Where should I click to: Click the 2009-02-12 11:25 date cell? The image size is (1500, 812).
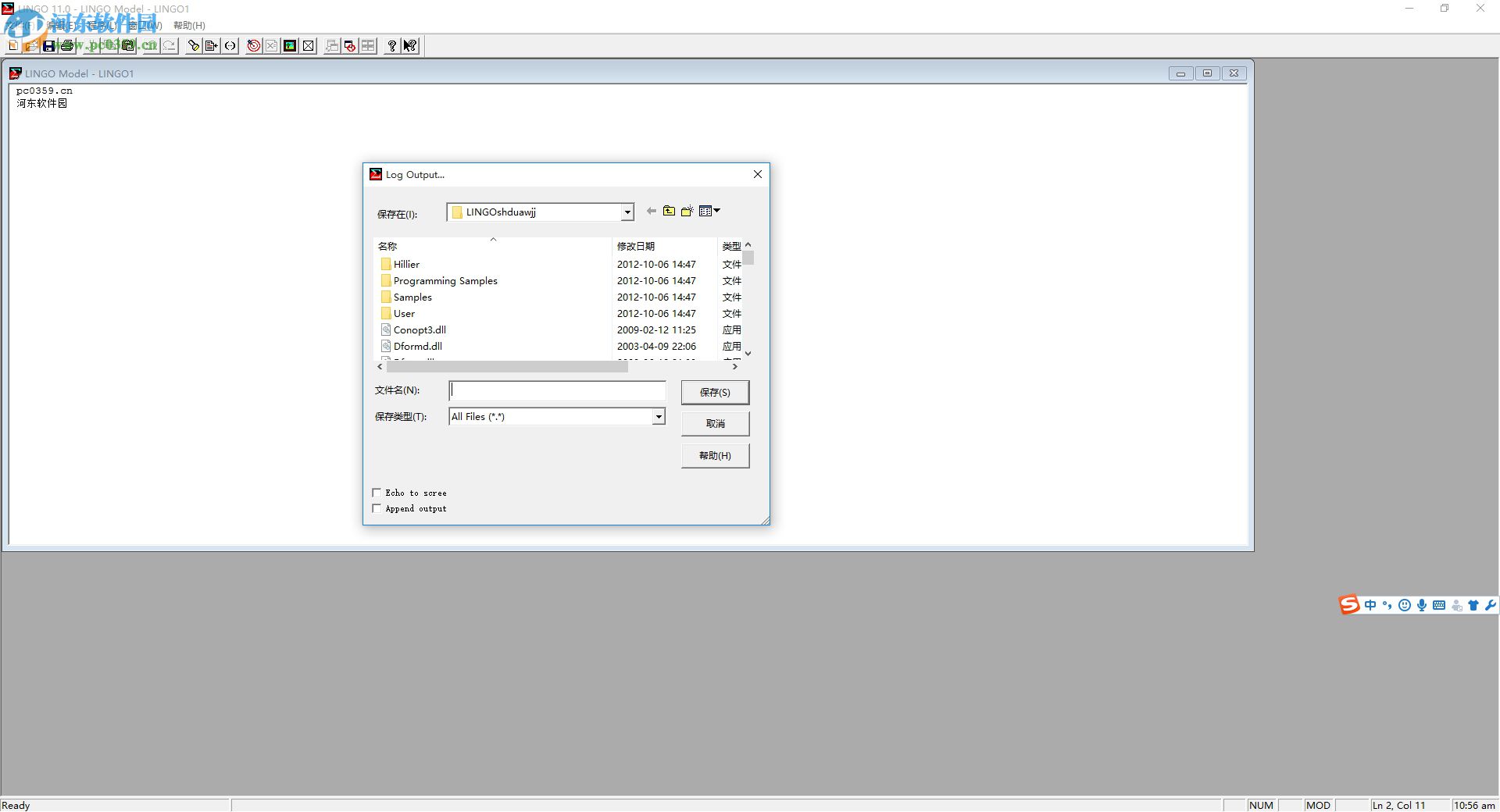[656, 330]
